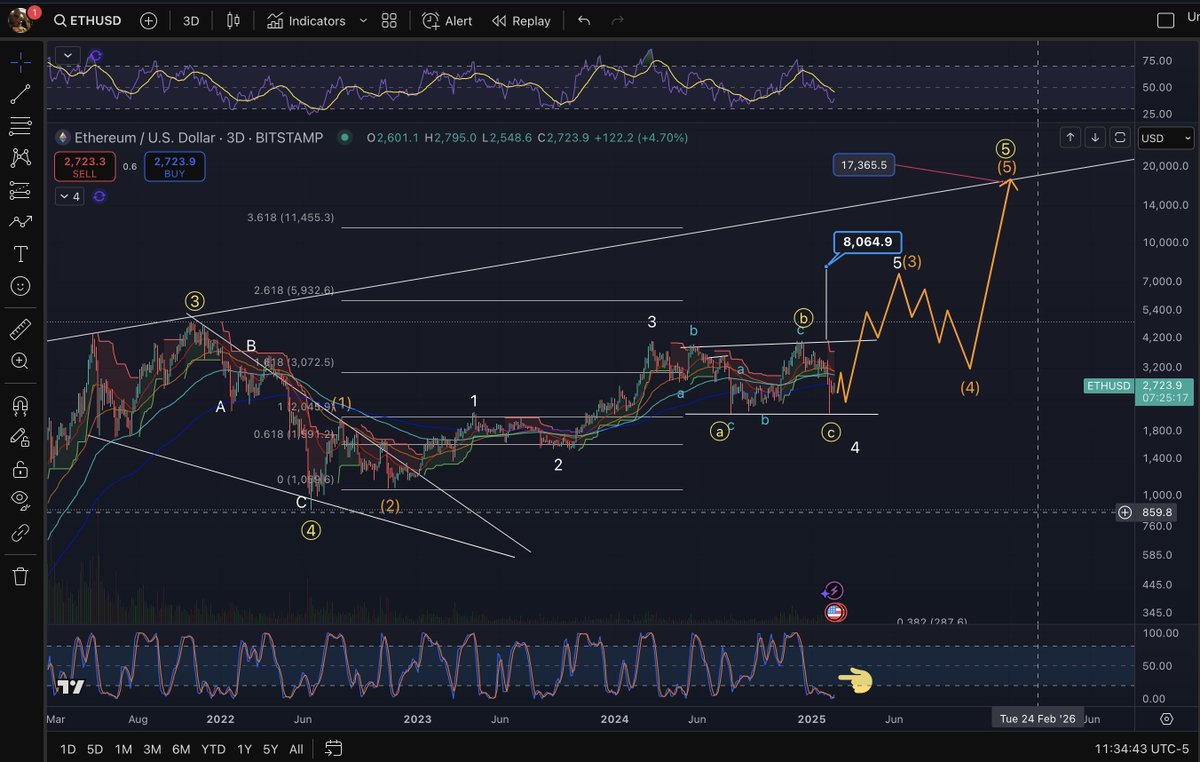Click the green market status dot
Image resolution: width=1200 pixels, height=762 pixels.
coord(345,137)
